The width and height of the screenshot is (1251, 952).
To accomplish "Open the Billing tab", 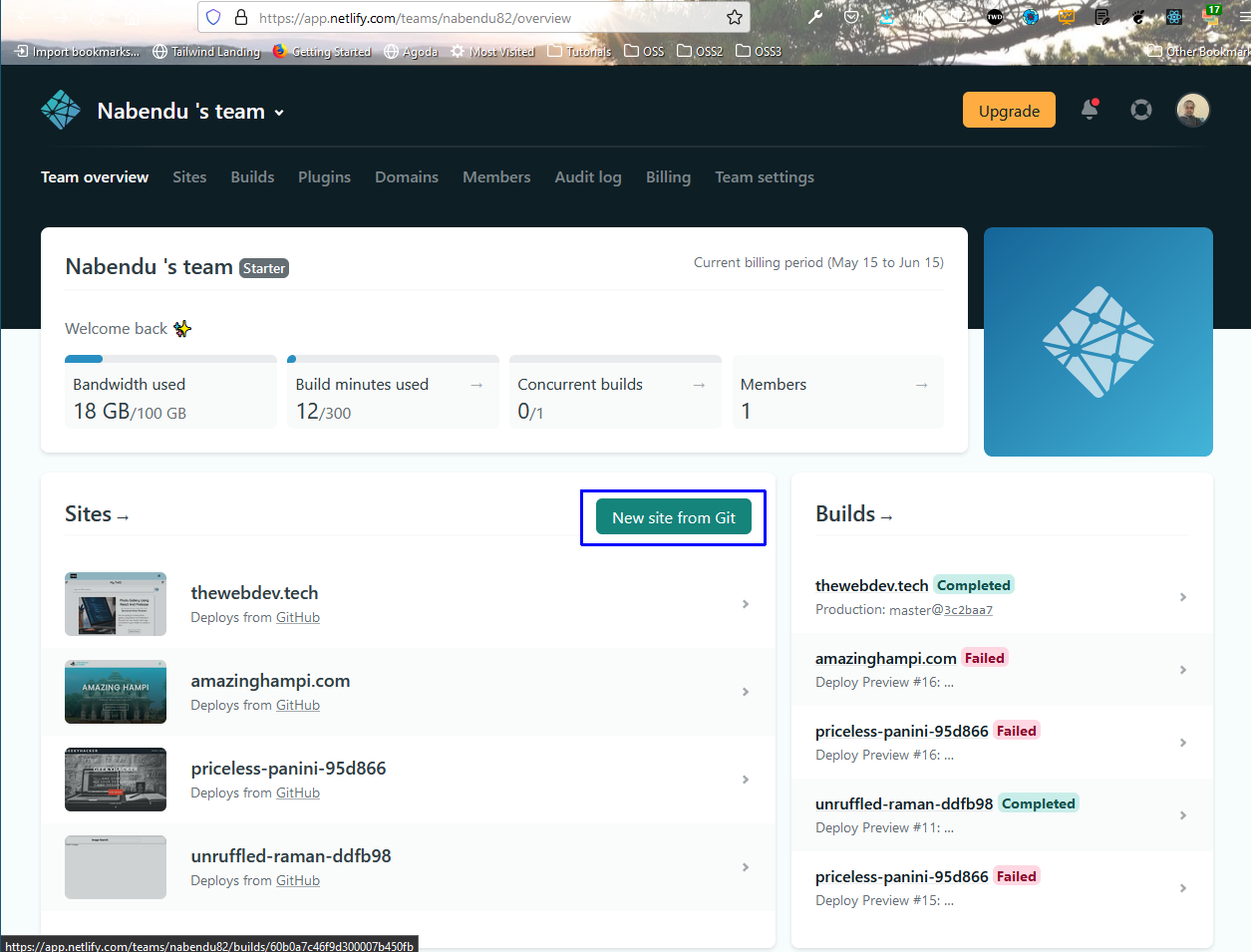I will tap(668, 177).
